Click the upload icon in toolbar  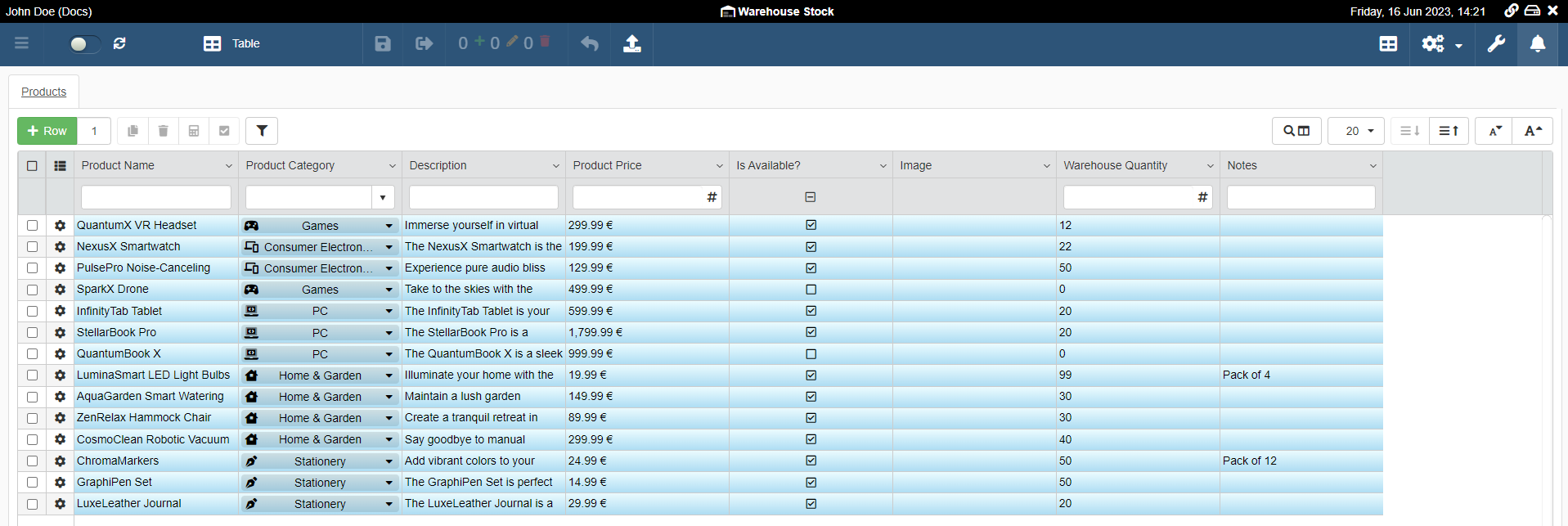631,44
